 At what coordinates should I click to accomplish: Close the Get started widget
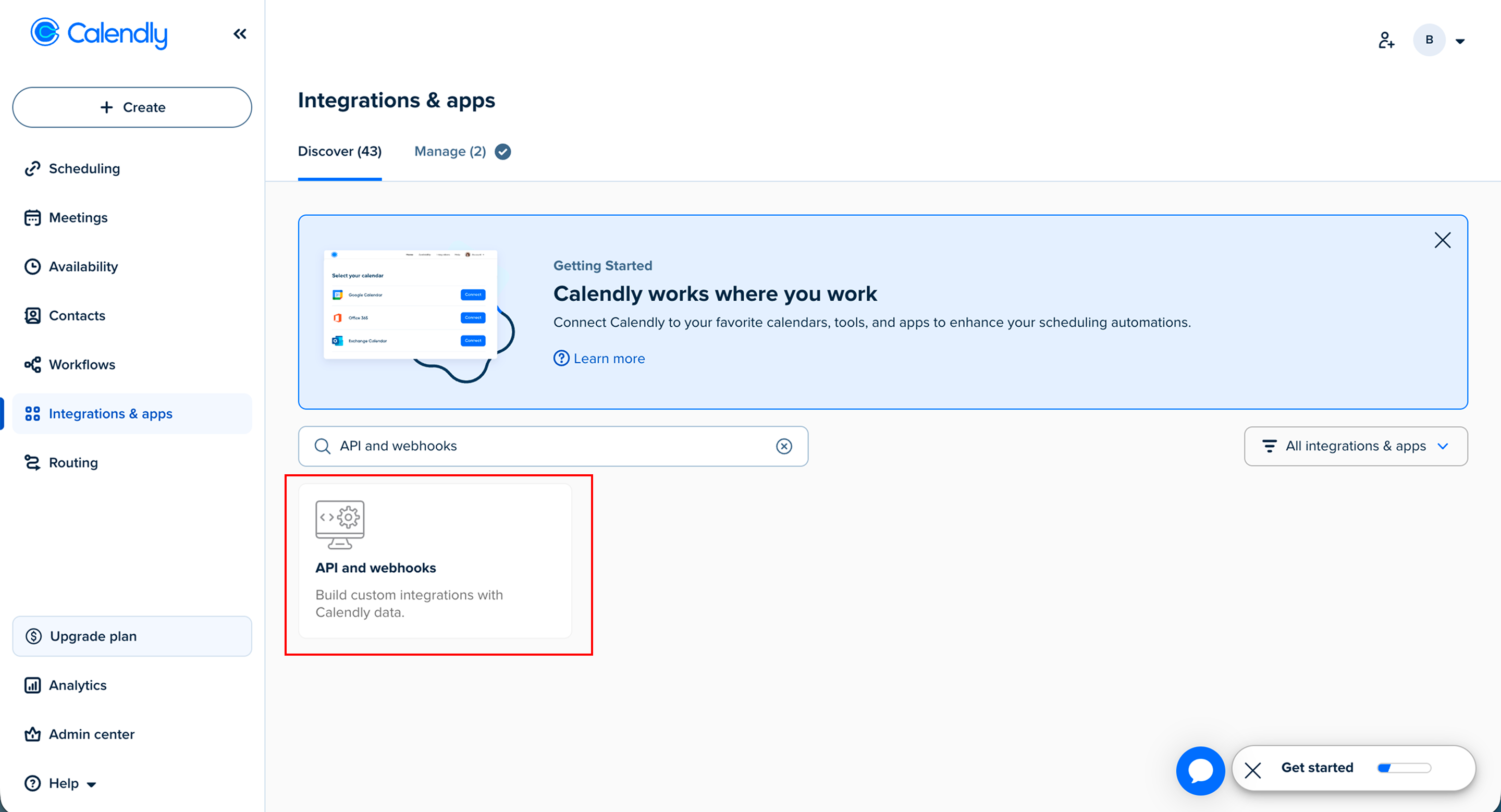click(1252, 770)
